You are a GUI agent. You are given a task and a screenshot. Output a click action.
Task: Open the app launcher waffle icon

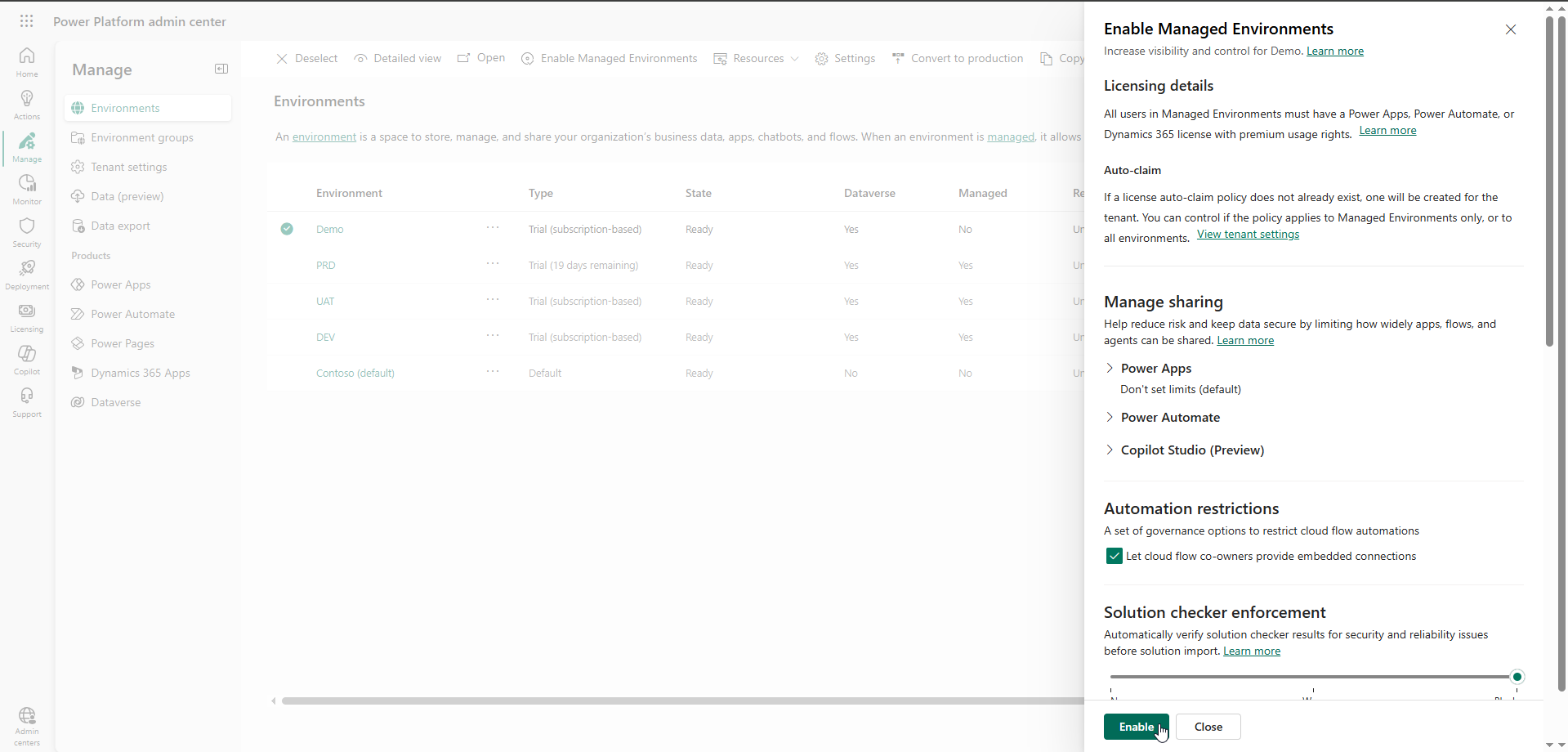[x=27, y=21]
